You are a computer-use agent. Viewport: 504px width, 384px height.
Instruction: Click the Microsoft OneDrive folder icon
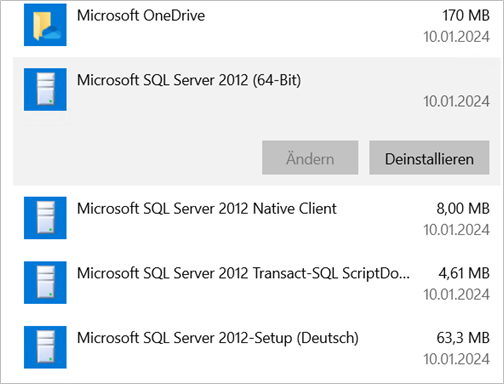coord(45,25)
